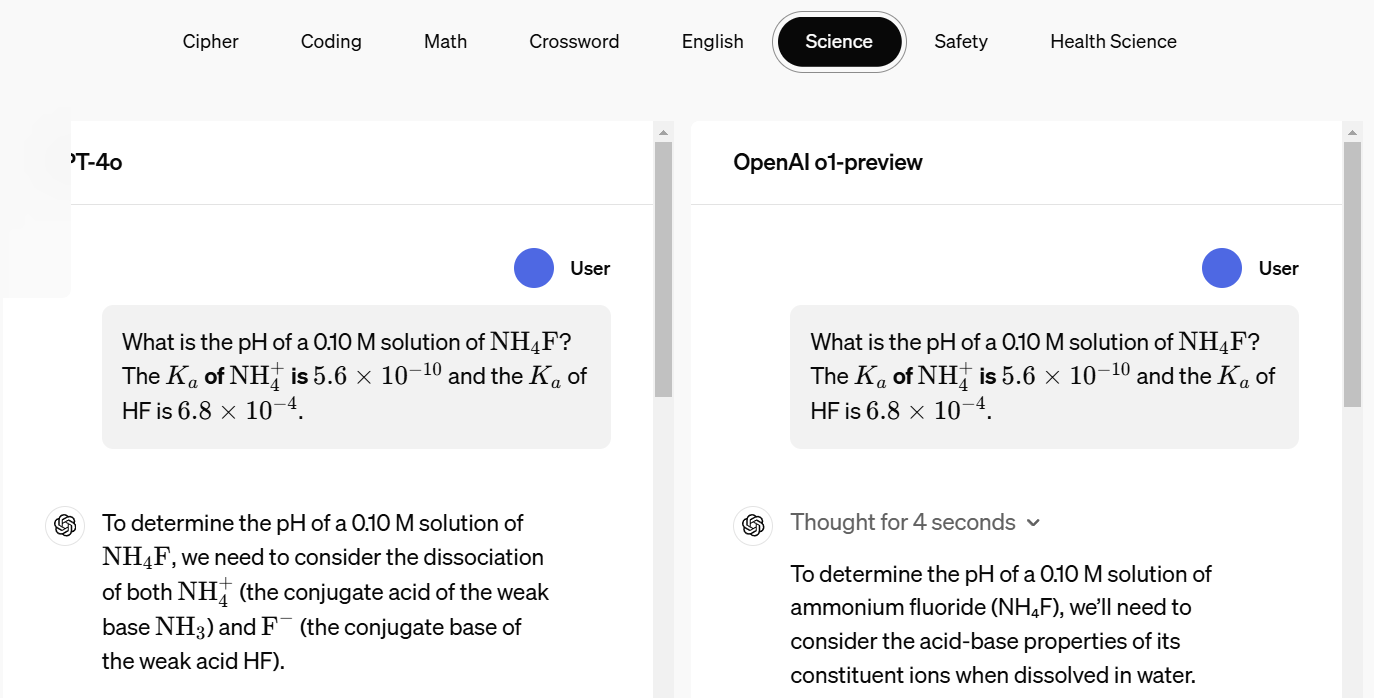
Task: Click the up arrow of o1-preview panel scrollbar
Action: tap(1352, 131)
